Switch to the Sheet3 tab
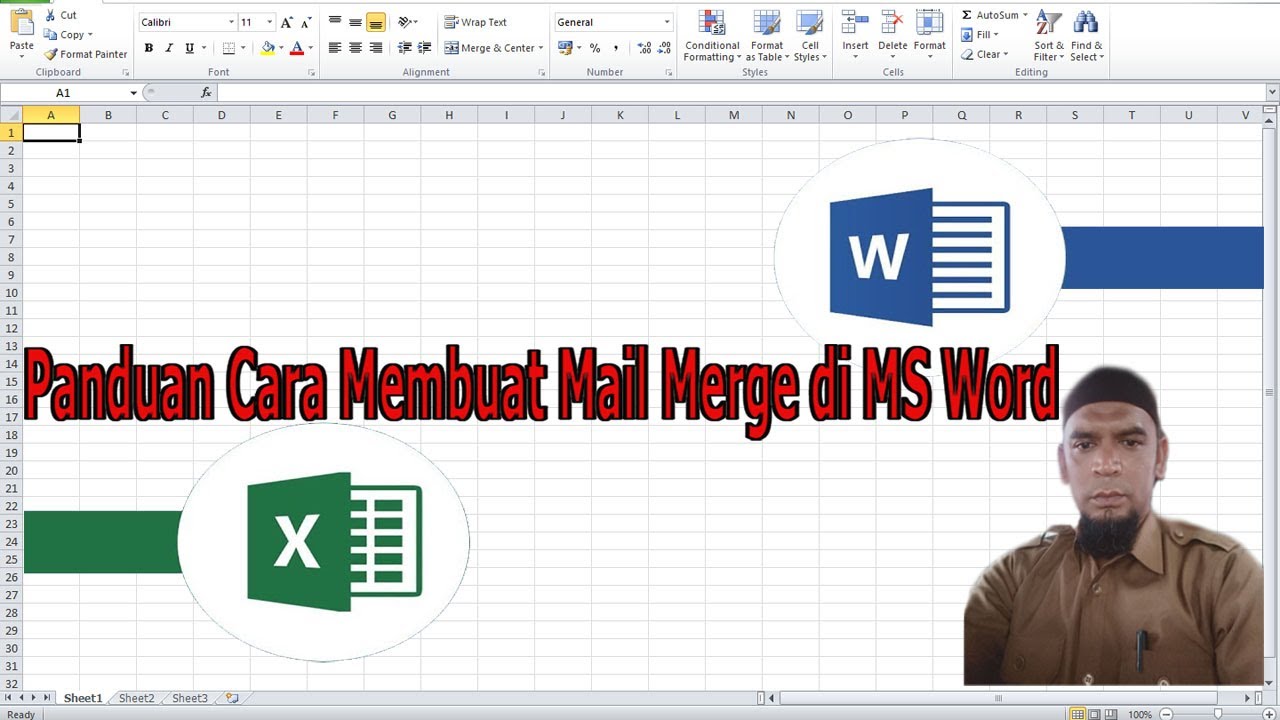1280x720 pixels. click(190, 698)
